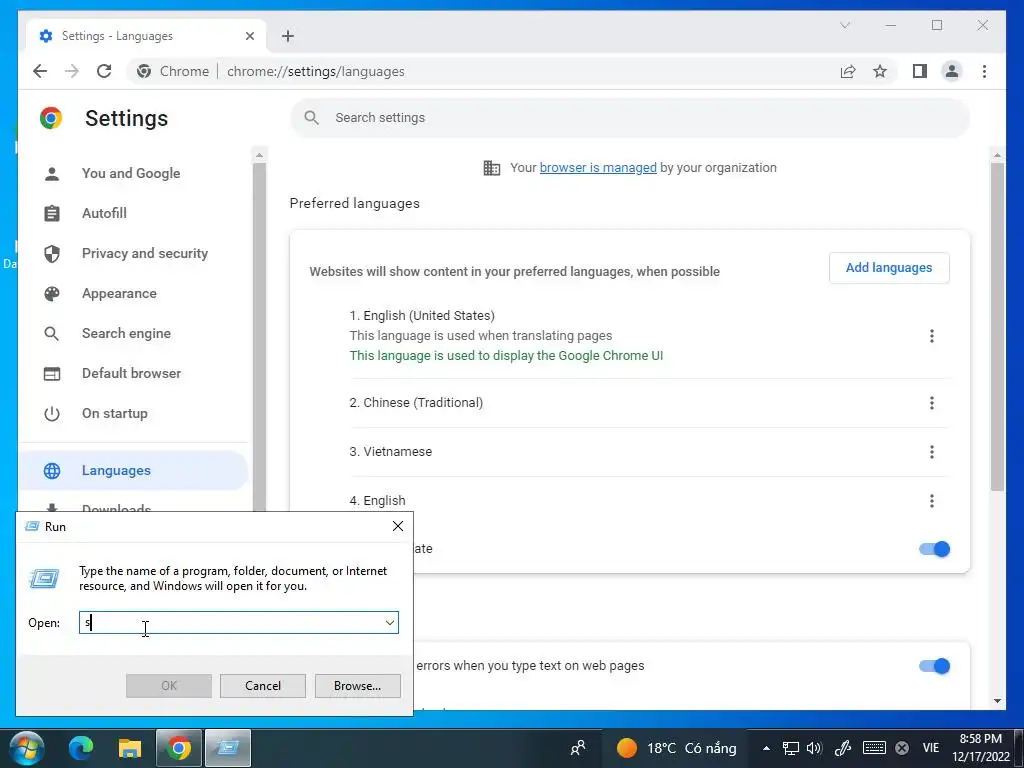Click the sidebar scrollbar up arrow
Viewport: 1024px width, 768px height.
point(259,155)
